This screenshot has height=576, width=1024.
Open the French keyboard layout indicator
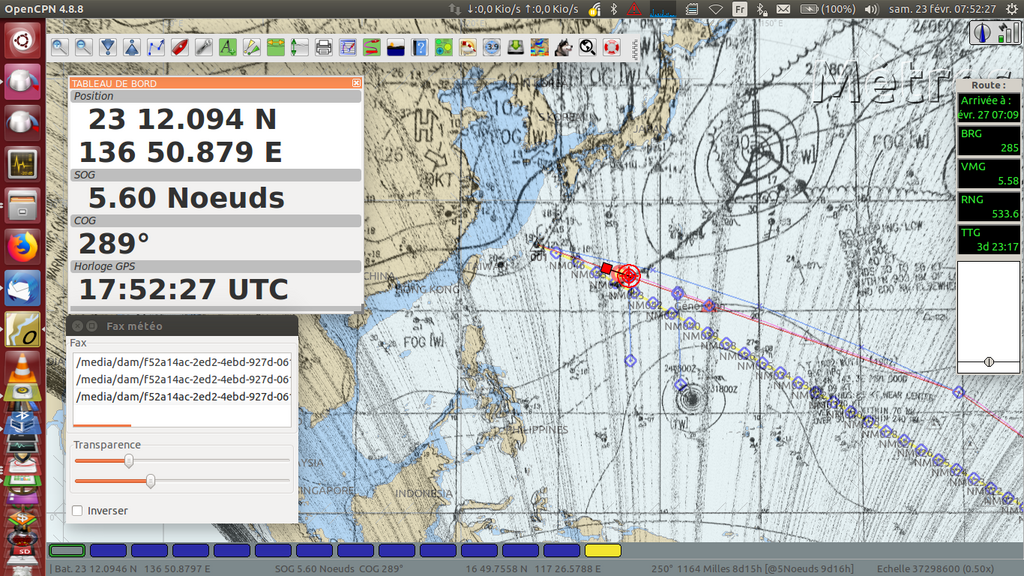740,9
